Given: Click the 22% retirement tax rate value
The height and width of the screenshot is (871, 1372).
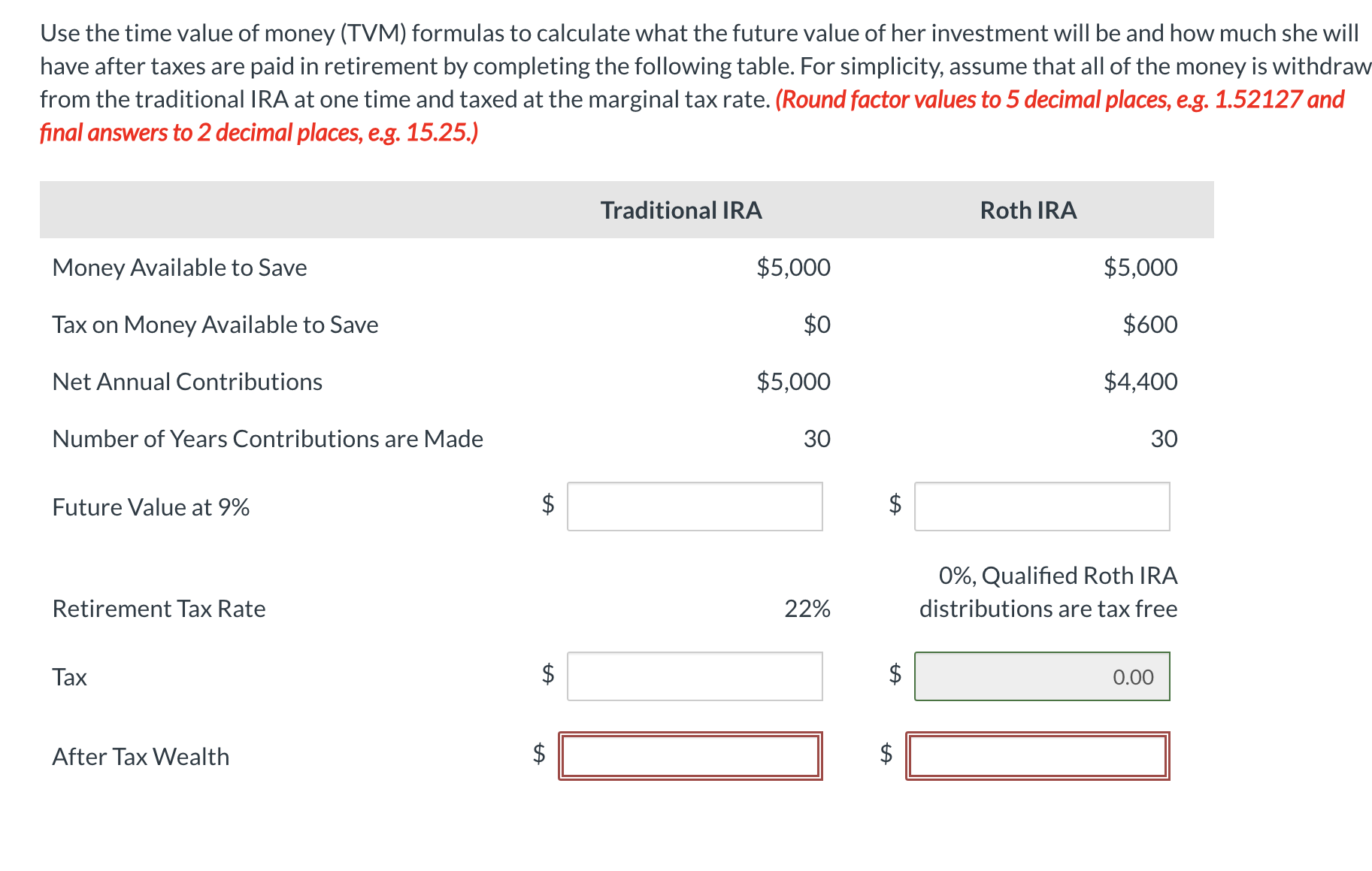Looking at the screenshot, I should coord(807,609).
